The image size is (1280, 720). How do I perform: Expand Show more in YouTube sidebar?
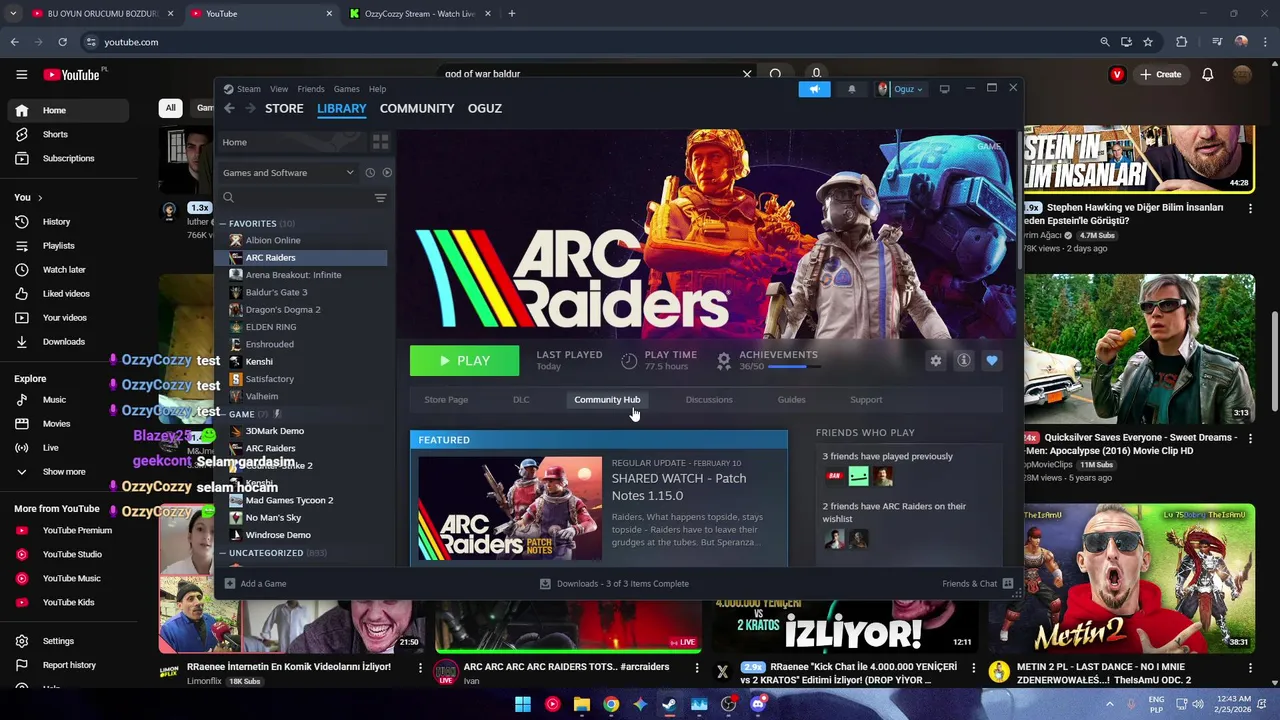(64, 472)
